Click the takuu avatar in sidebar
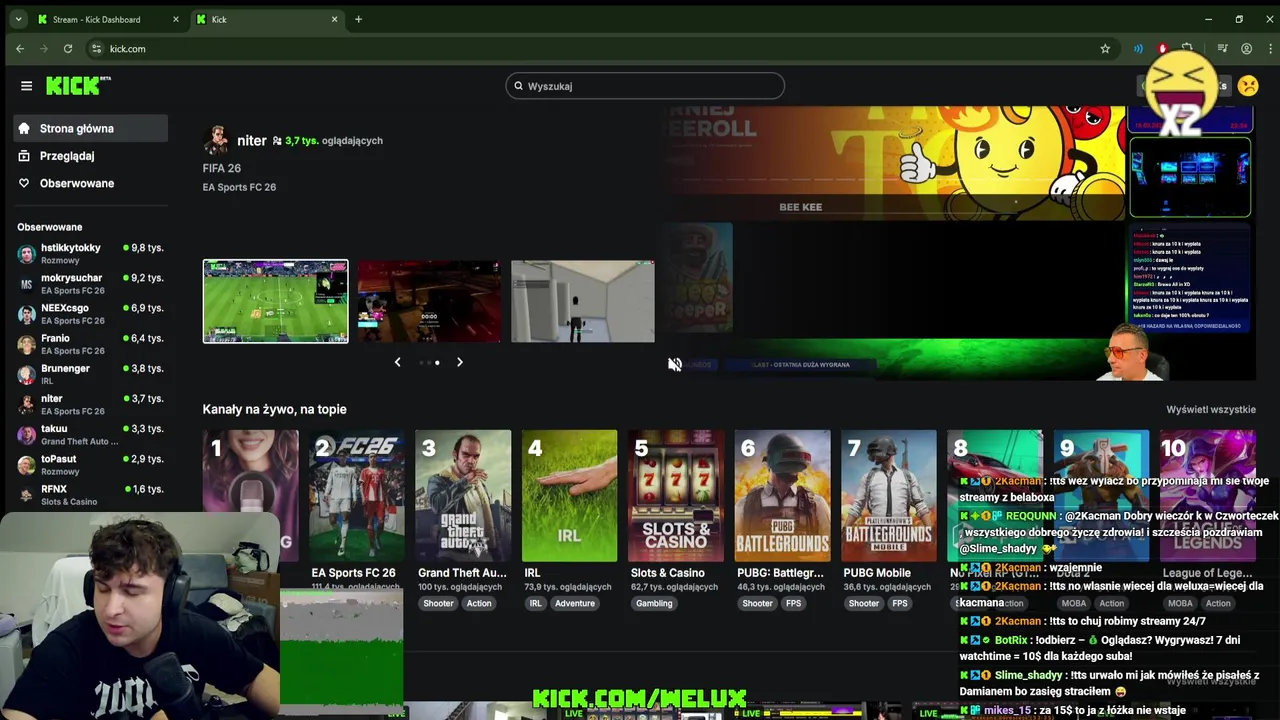 (x=27, y=435)
